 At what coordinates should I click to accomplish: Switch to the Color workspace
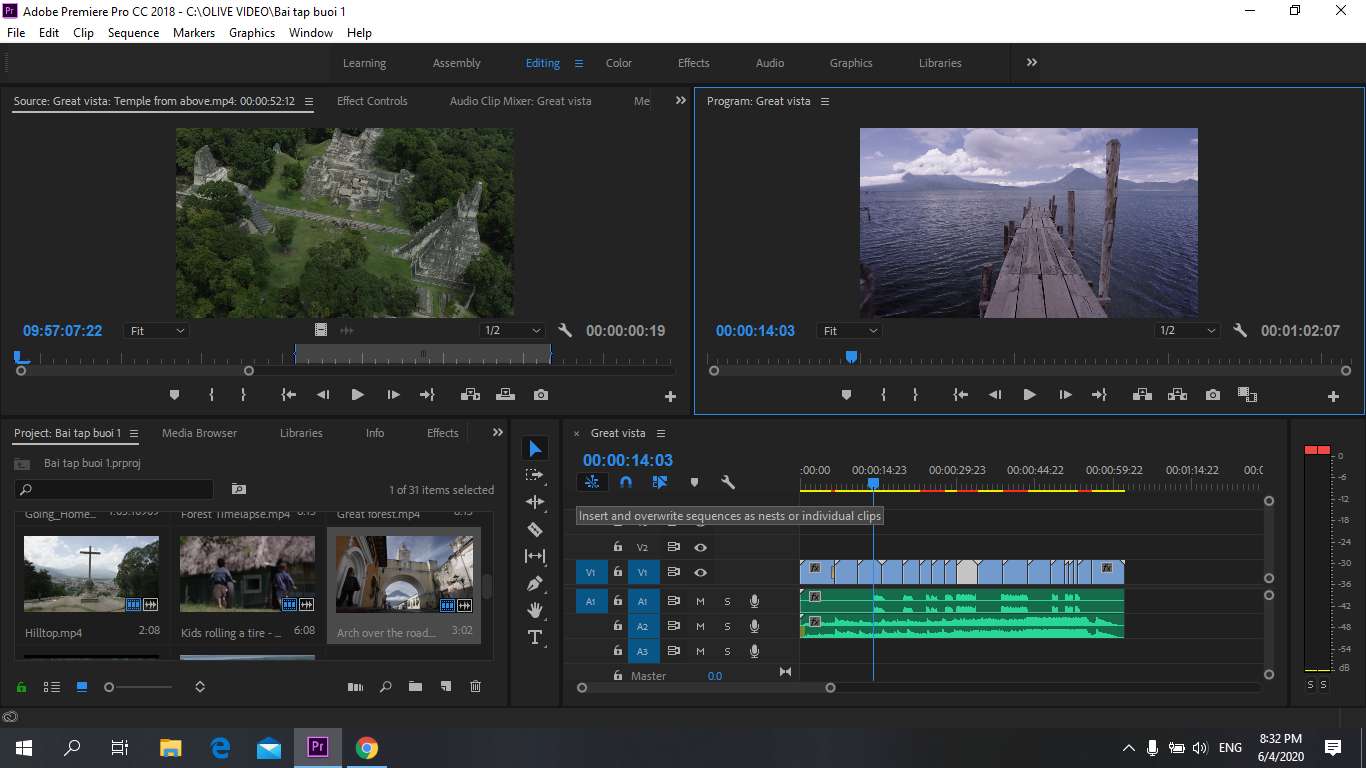(x=619, y=63)
